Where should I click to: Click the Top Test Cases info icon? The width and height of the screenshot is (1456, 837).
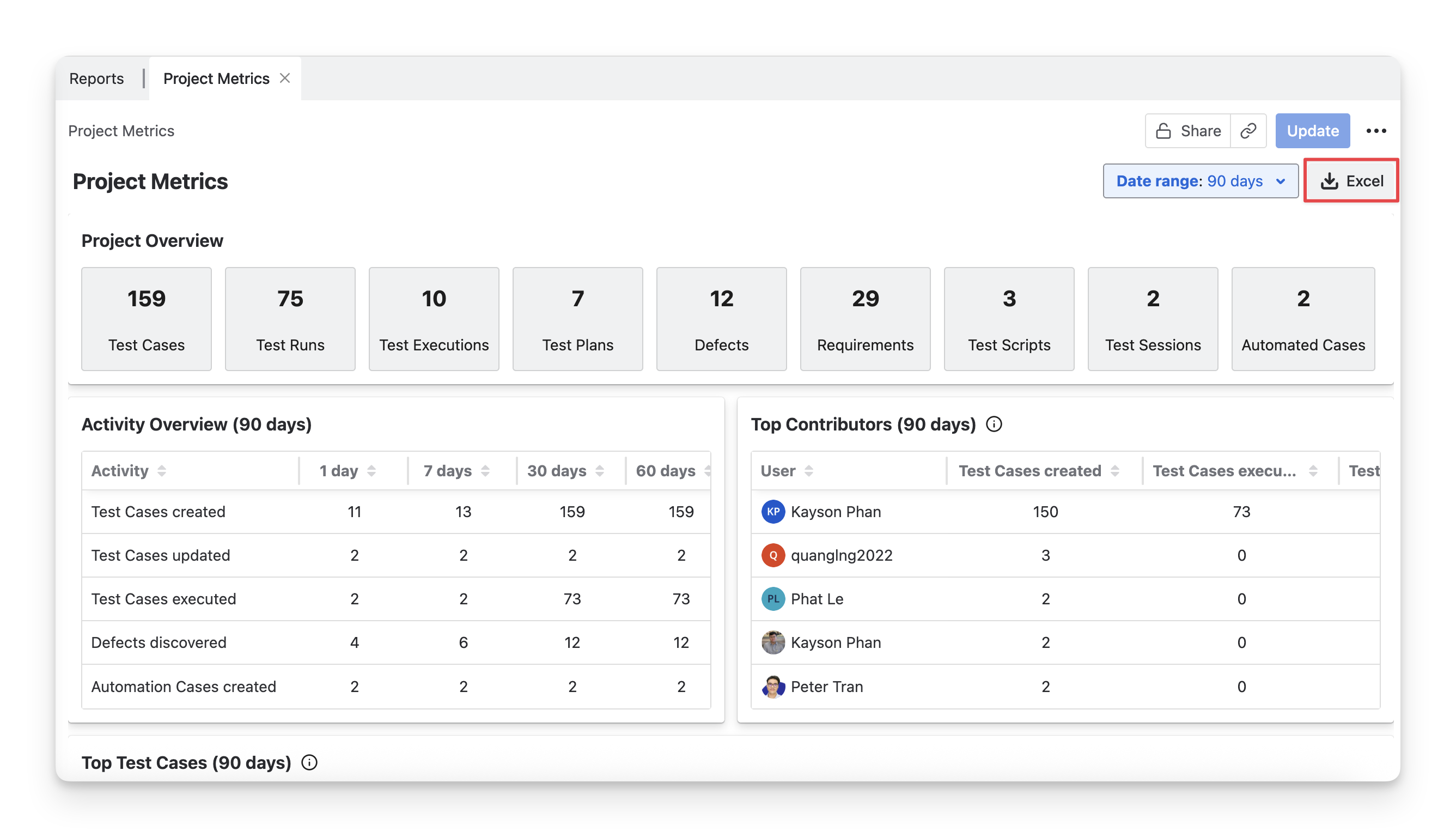tap(309, 762)
